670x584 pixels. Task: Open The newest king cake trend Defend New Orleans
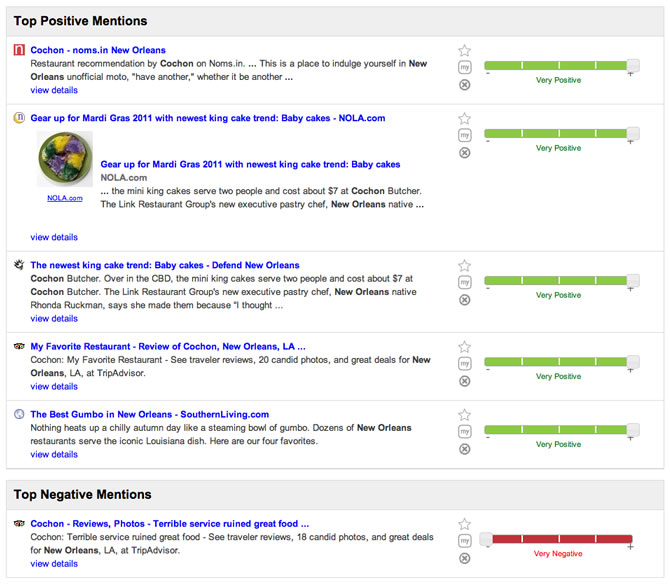pos(165,265)
